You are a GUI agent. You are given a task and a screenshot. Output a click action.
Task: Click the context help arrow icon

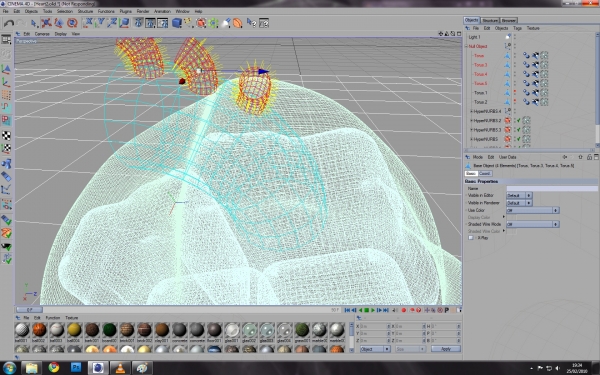click(x=251, y=23)
